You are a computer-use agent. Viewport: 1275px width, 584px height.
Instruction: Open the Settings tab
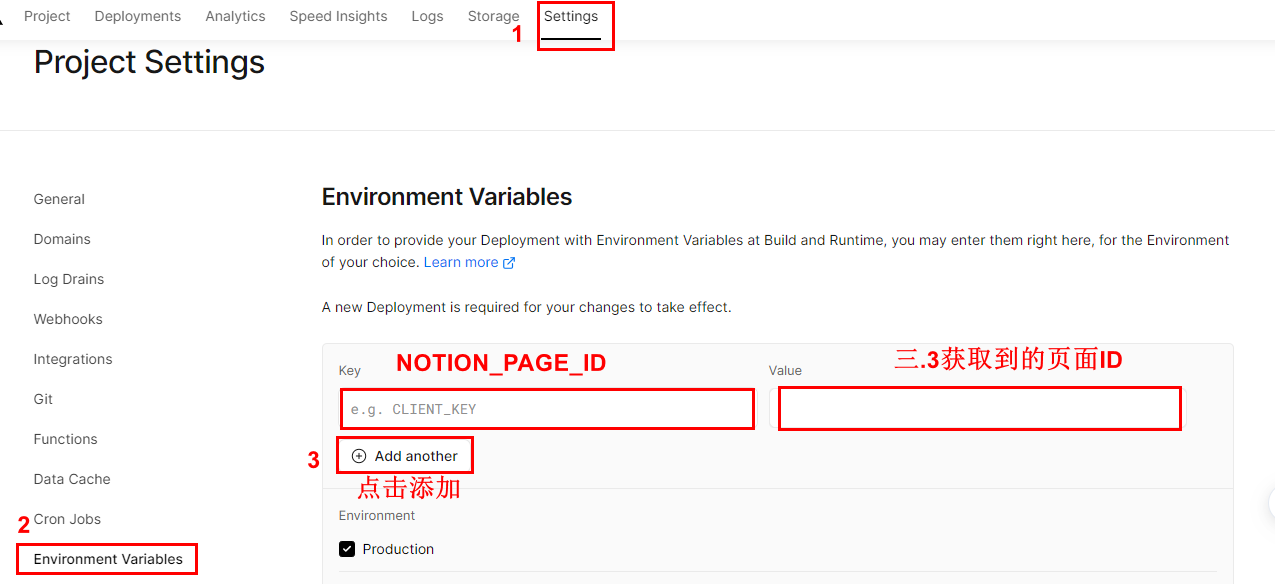[x=571, y=16]
